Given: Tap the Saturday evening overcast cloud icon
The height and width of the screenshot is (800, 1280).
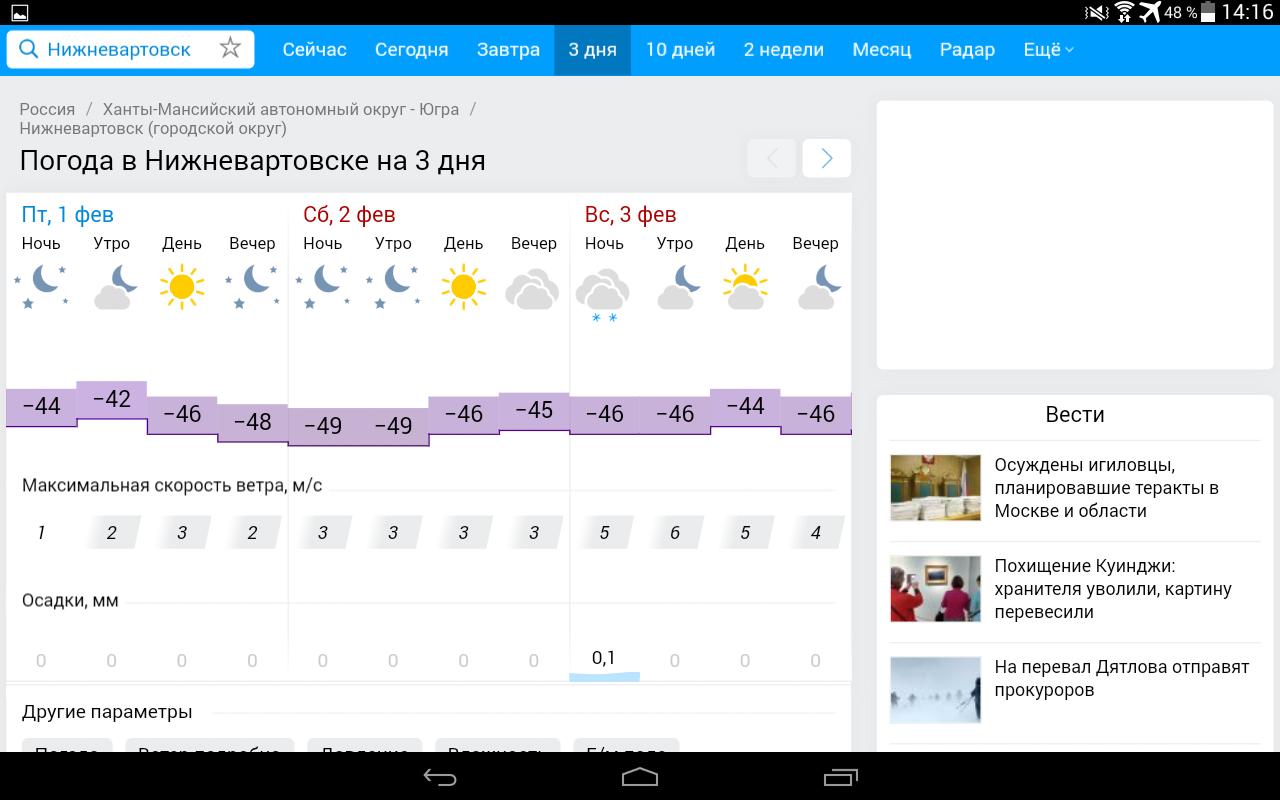Looking at the screenshot, I should tap(533, 289).
